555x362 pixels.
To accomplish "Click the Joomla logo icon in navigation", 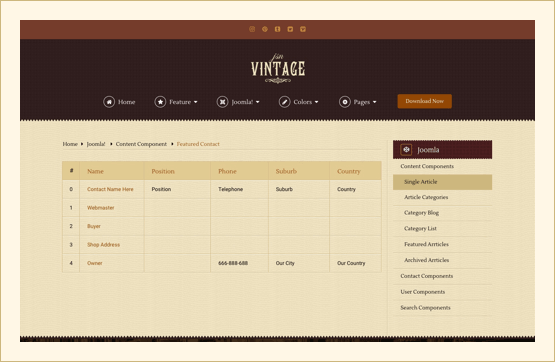I will coord(222,102).
